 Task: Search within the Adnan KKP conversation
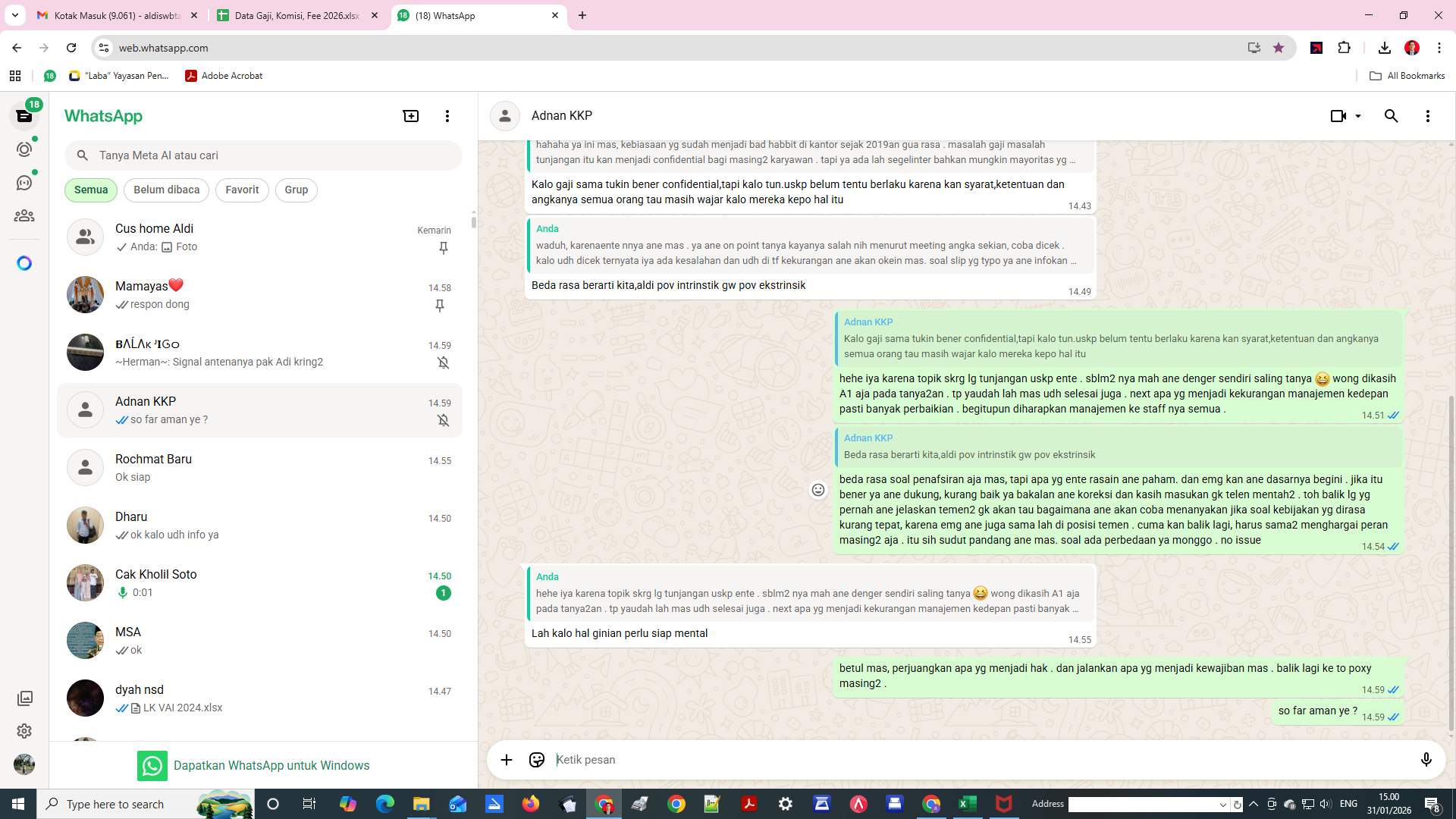(1391, 115)
